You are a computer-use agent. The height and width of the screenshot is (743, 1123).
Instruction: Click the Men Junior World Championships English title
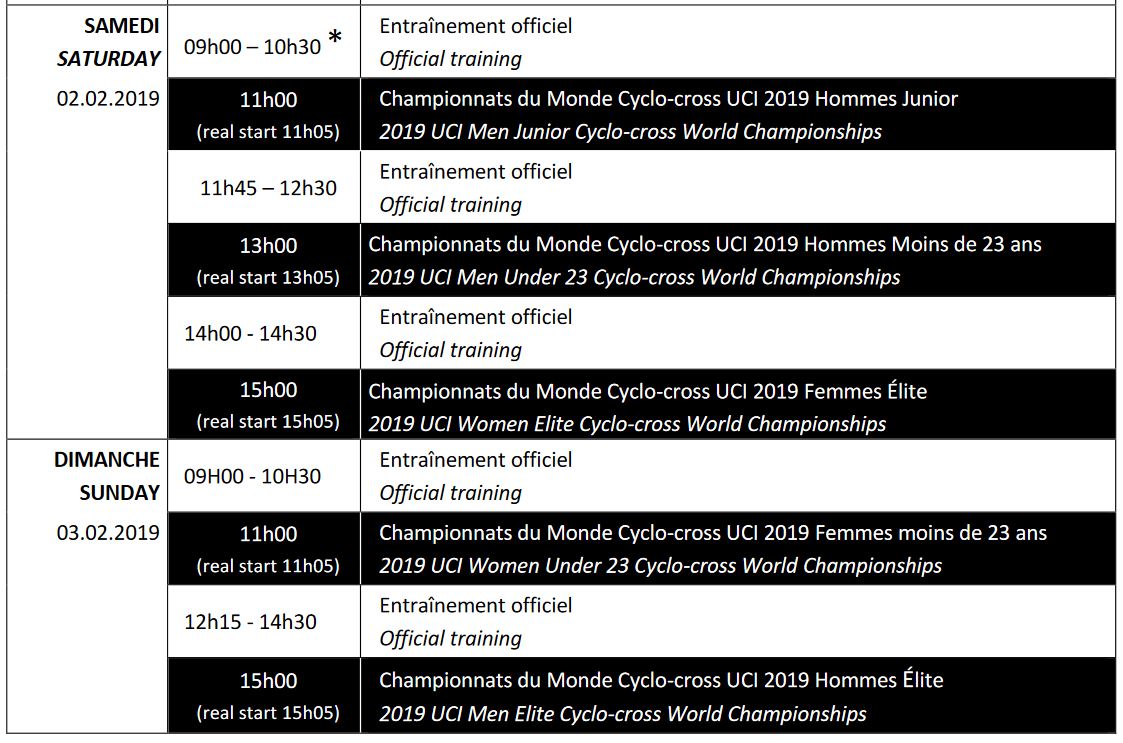(x=630, y=132)
